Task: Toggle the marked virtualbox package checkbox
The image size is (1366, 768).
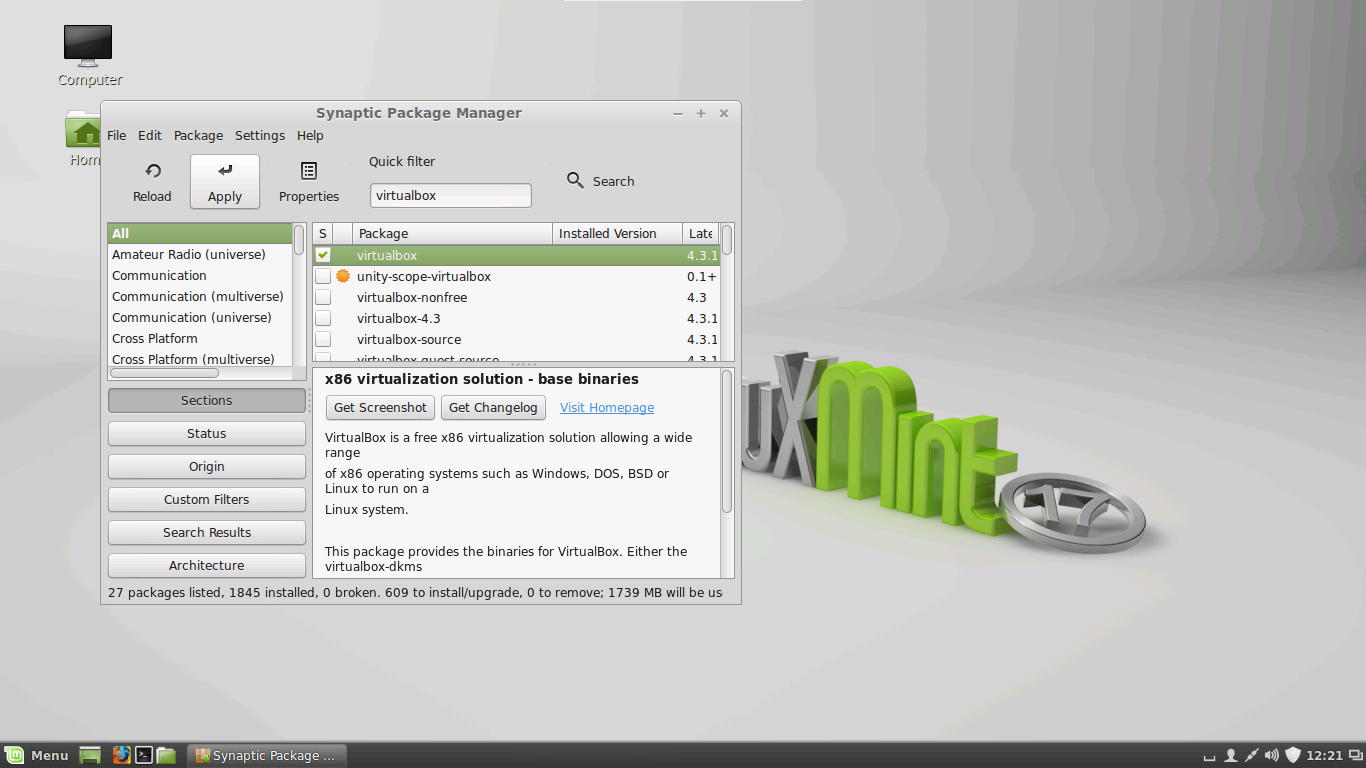Action: 323,255
